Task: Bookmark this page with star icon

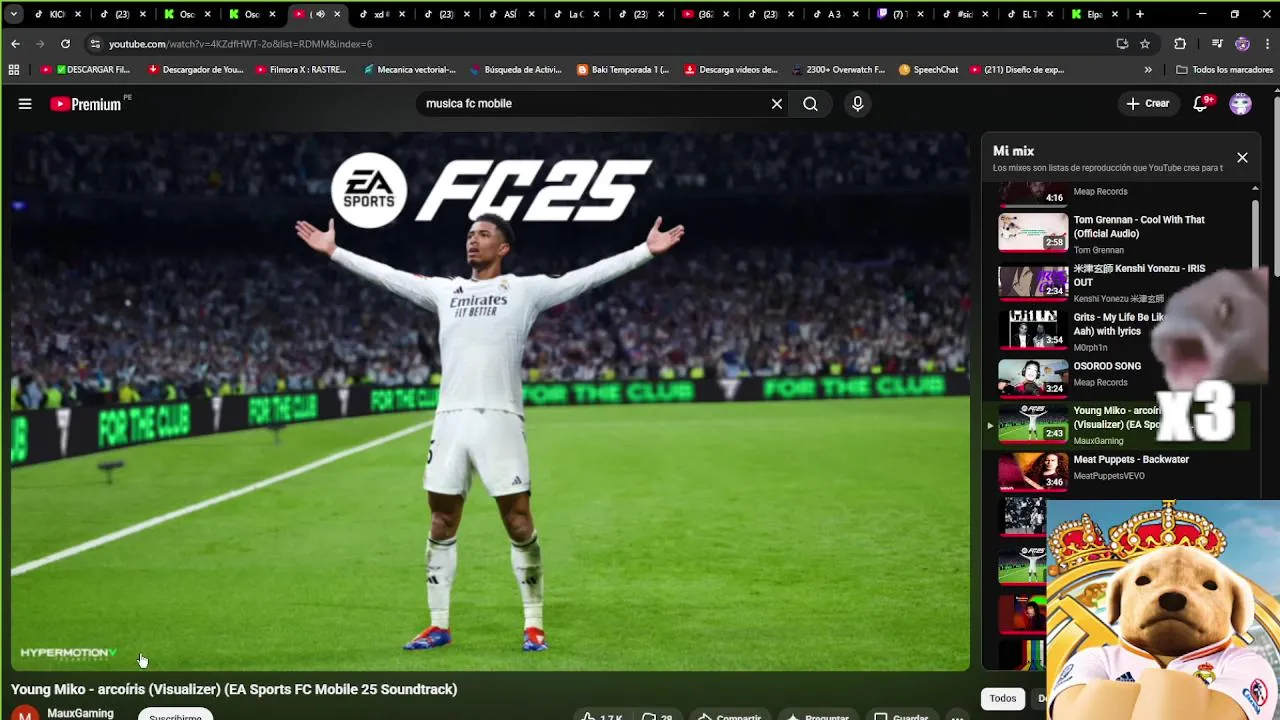Action: coord(1145,44)
